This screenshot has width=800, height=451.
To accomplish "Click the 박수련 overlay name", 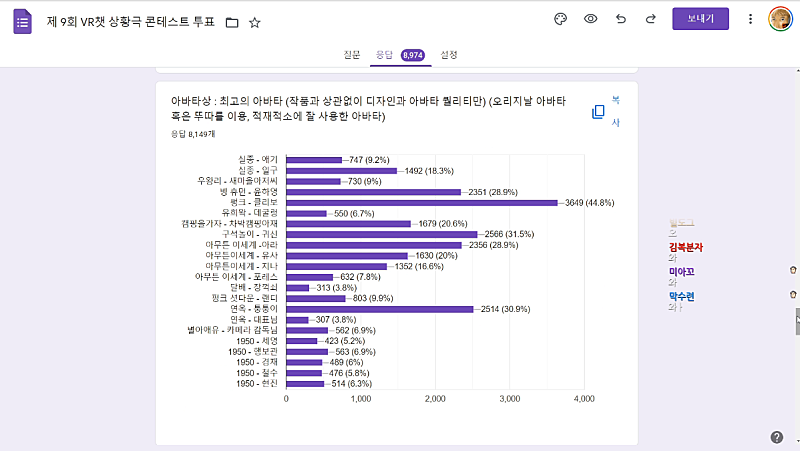I will tap(682, 296).
